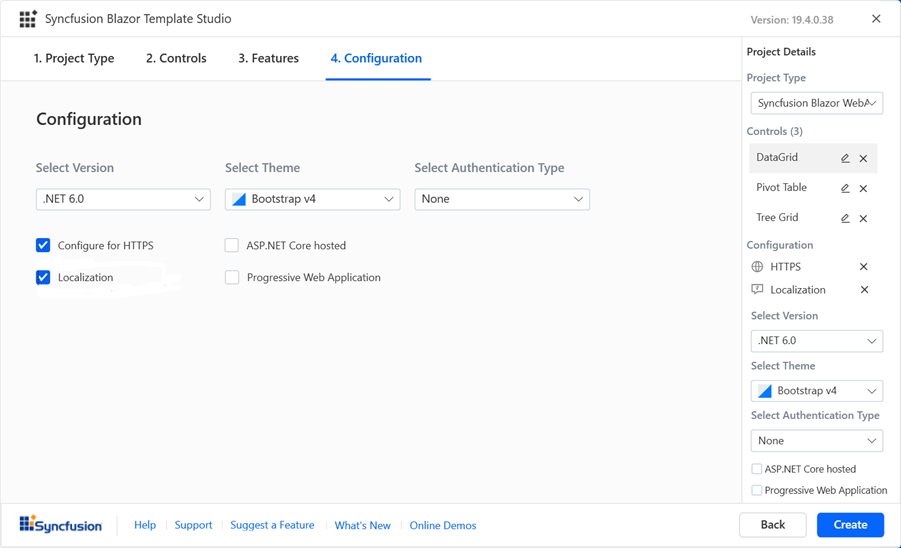901x548 pixels.
Task: Edit the Tree Grid control
Action: click(845, 218)
